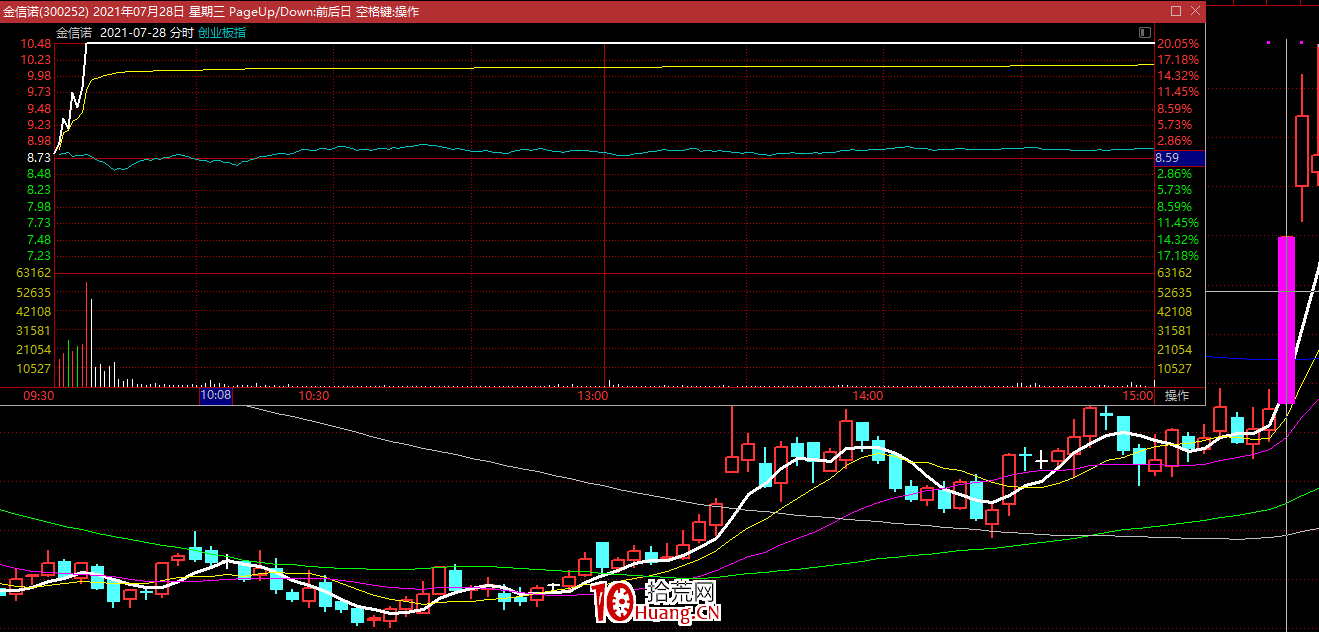Maximize the intraday chart popup window
The width and height of the screenshot is (1319, 632).
[x=1175, y=11]
